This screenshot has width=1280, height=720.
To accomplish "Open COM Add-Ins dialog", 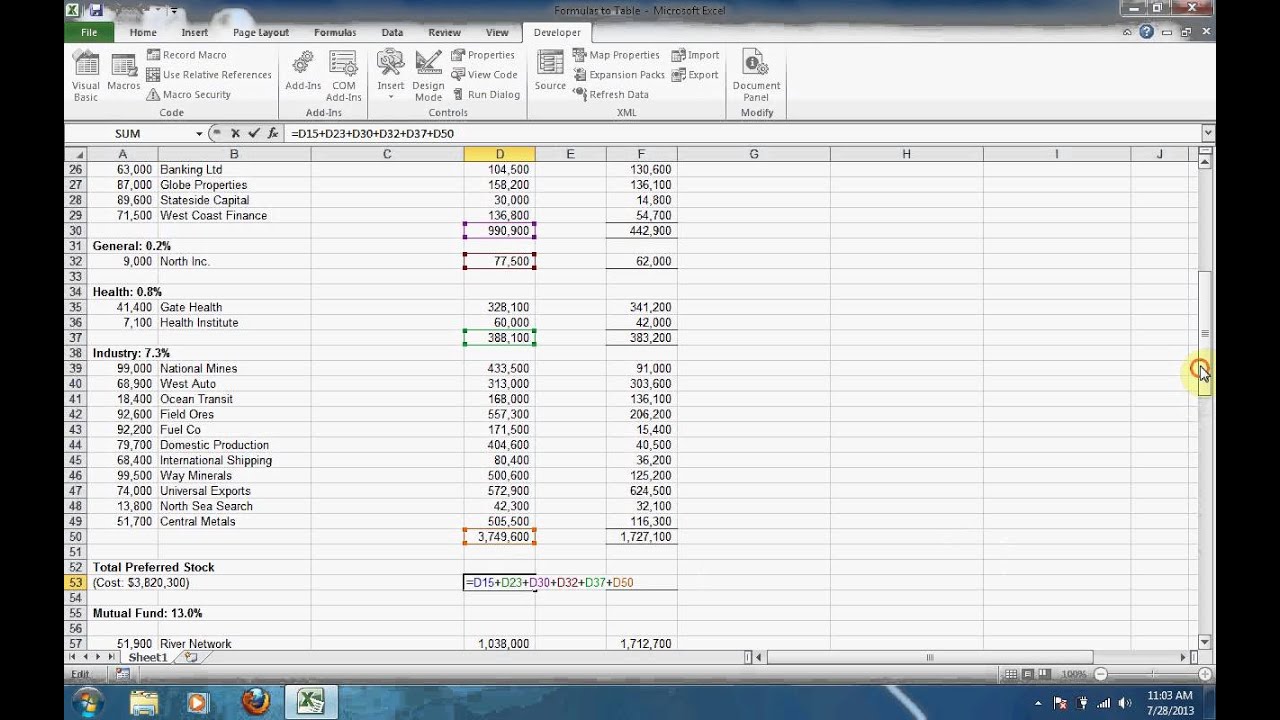I will coord(343,76).
